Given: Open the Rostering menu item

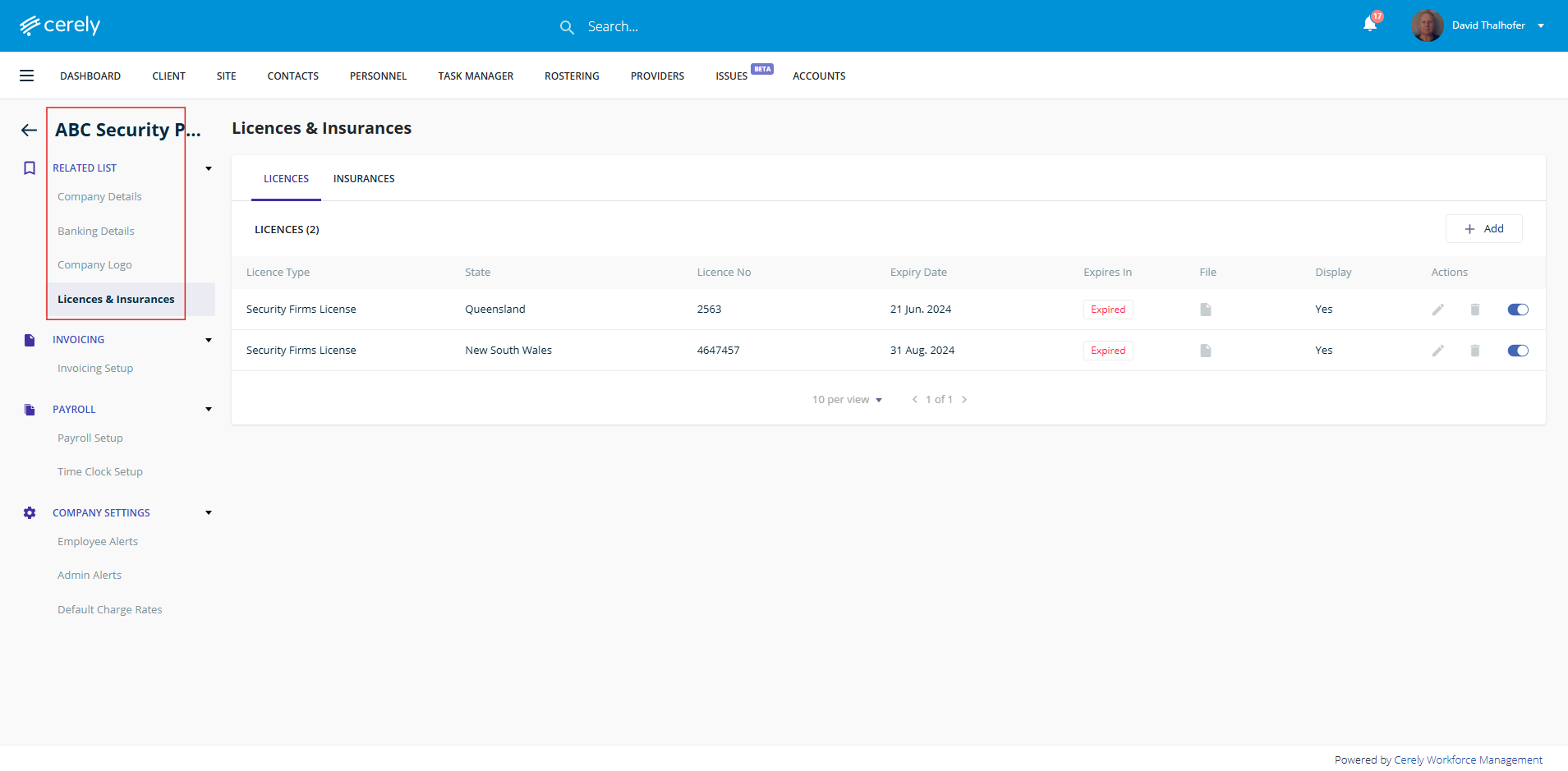Looking at the screenshot, I should pyautogui.click(x=572, y=76).
